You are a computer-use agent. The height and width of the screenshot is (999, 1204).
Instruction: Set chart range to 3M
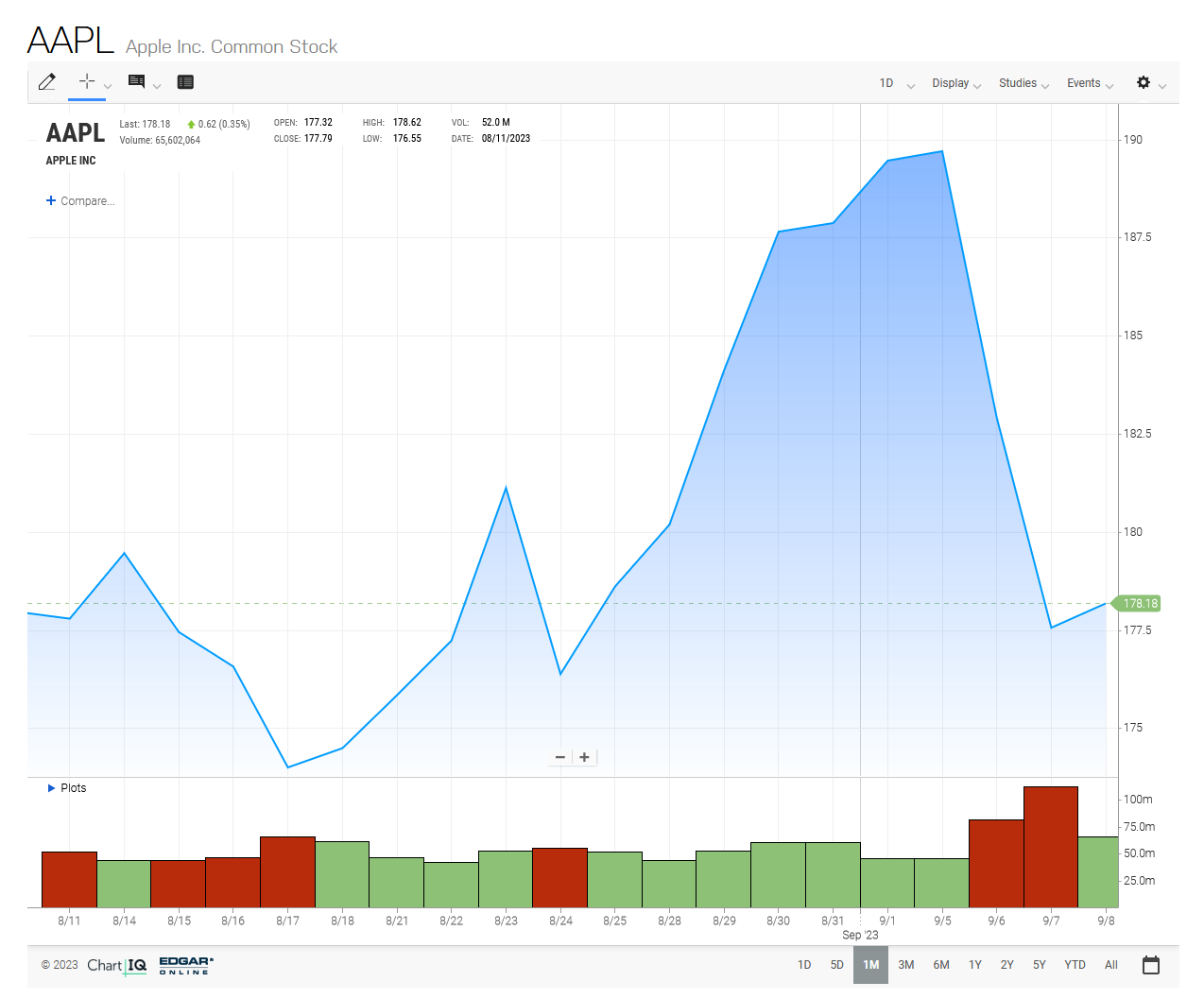click(x=905, y=965)
